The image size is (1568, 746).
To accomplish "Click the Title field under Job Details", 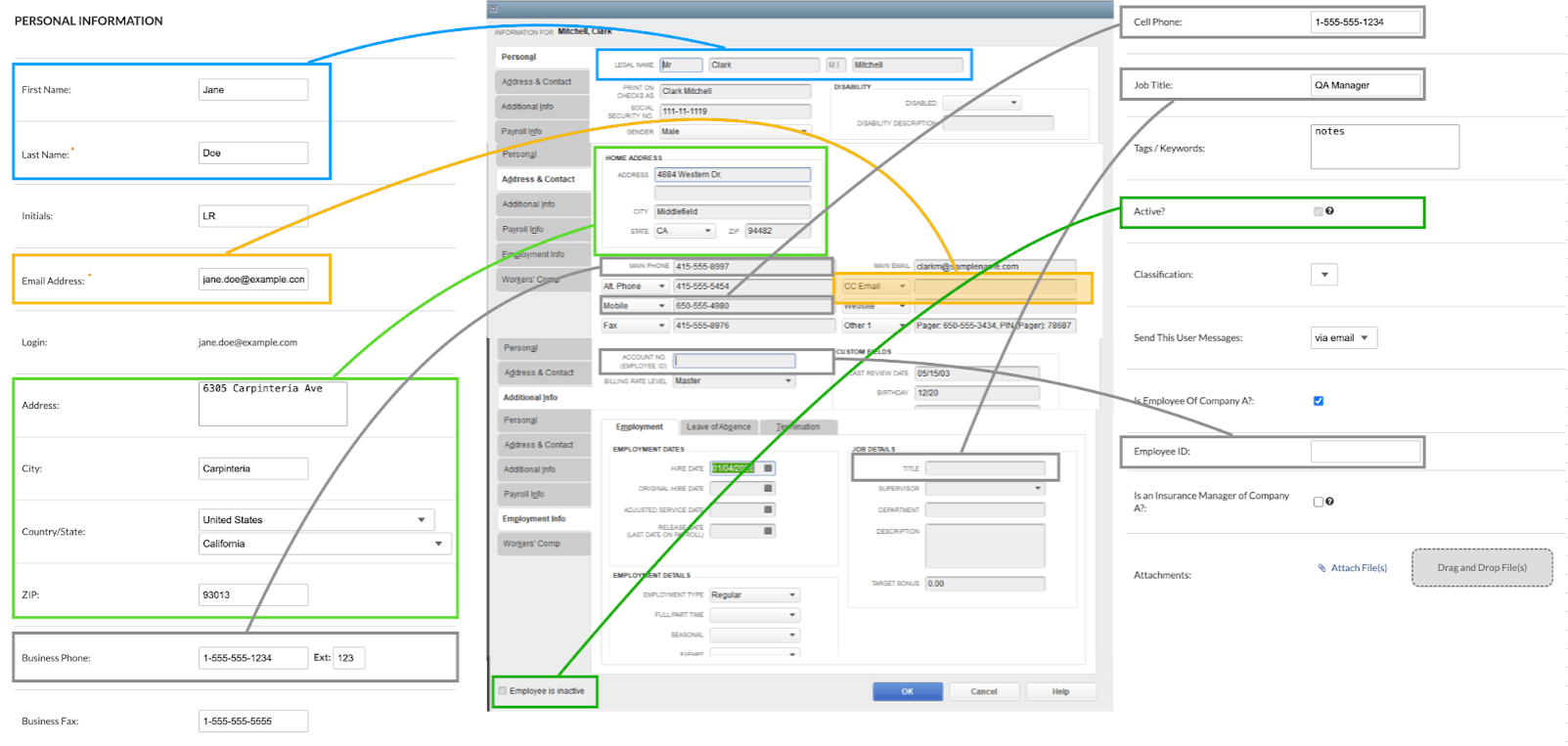I will click(985, 468).
